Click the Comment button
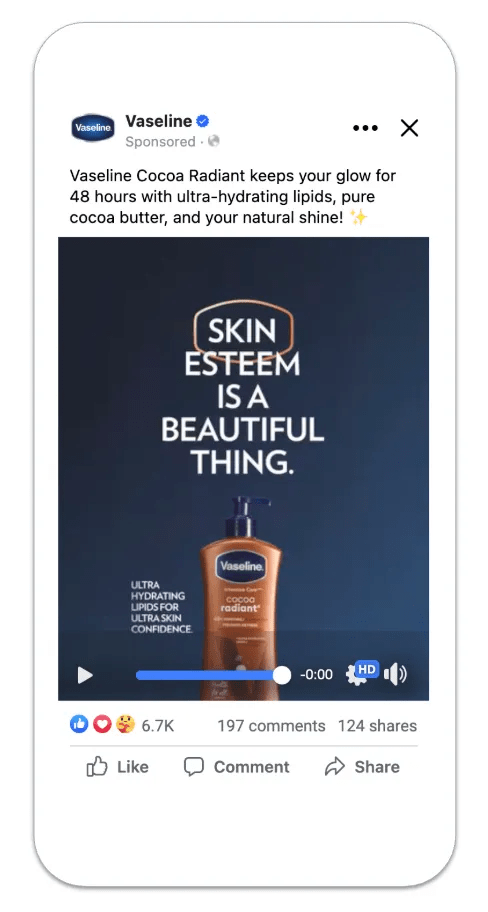The height and width of the screenshot is (912, 488). click(236, 767)
